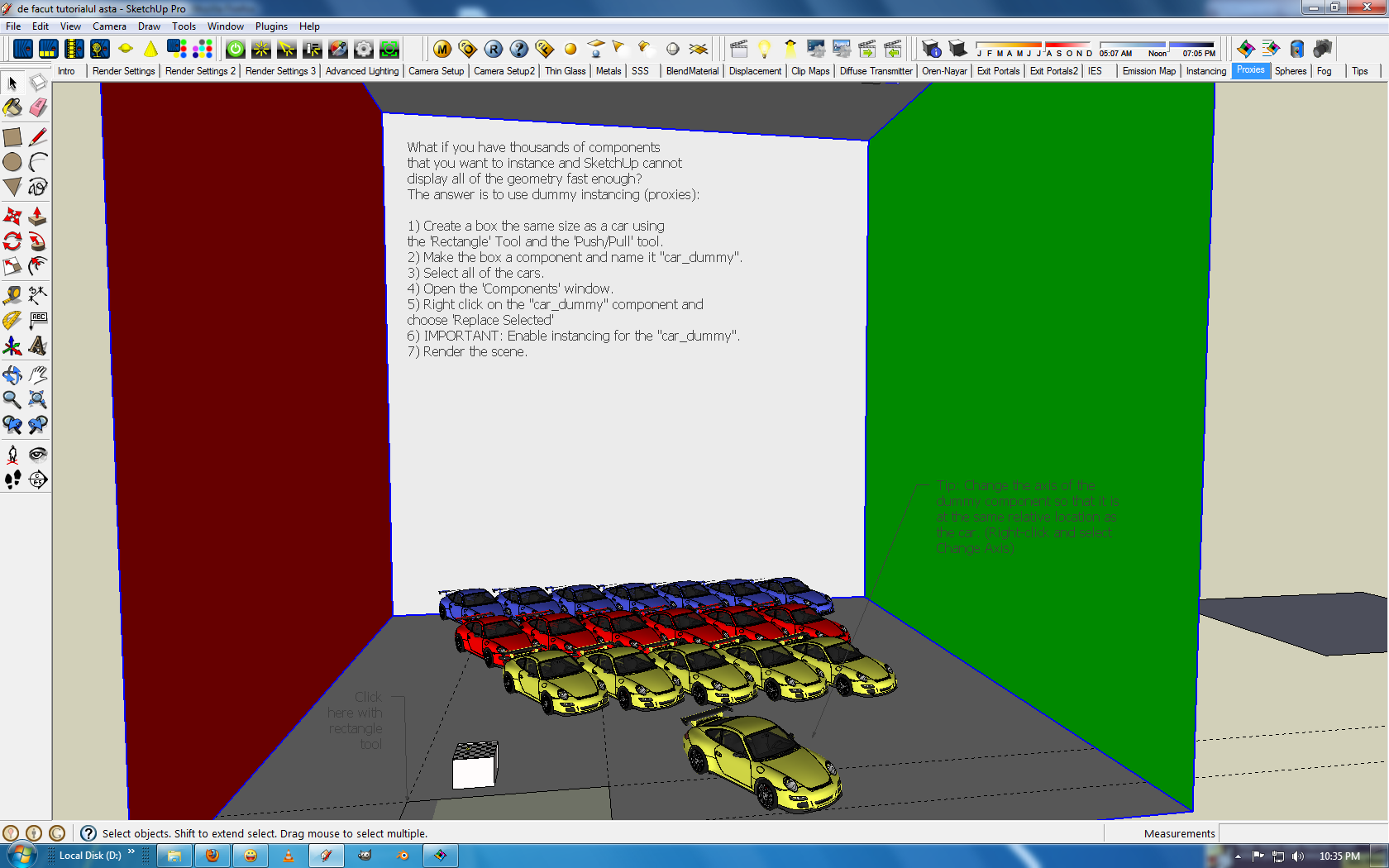
Task: Click the Zoom Extents tool
Action: click(x=38, y=400)
